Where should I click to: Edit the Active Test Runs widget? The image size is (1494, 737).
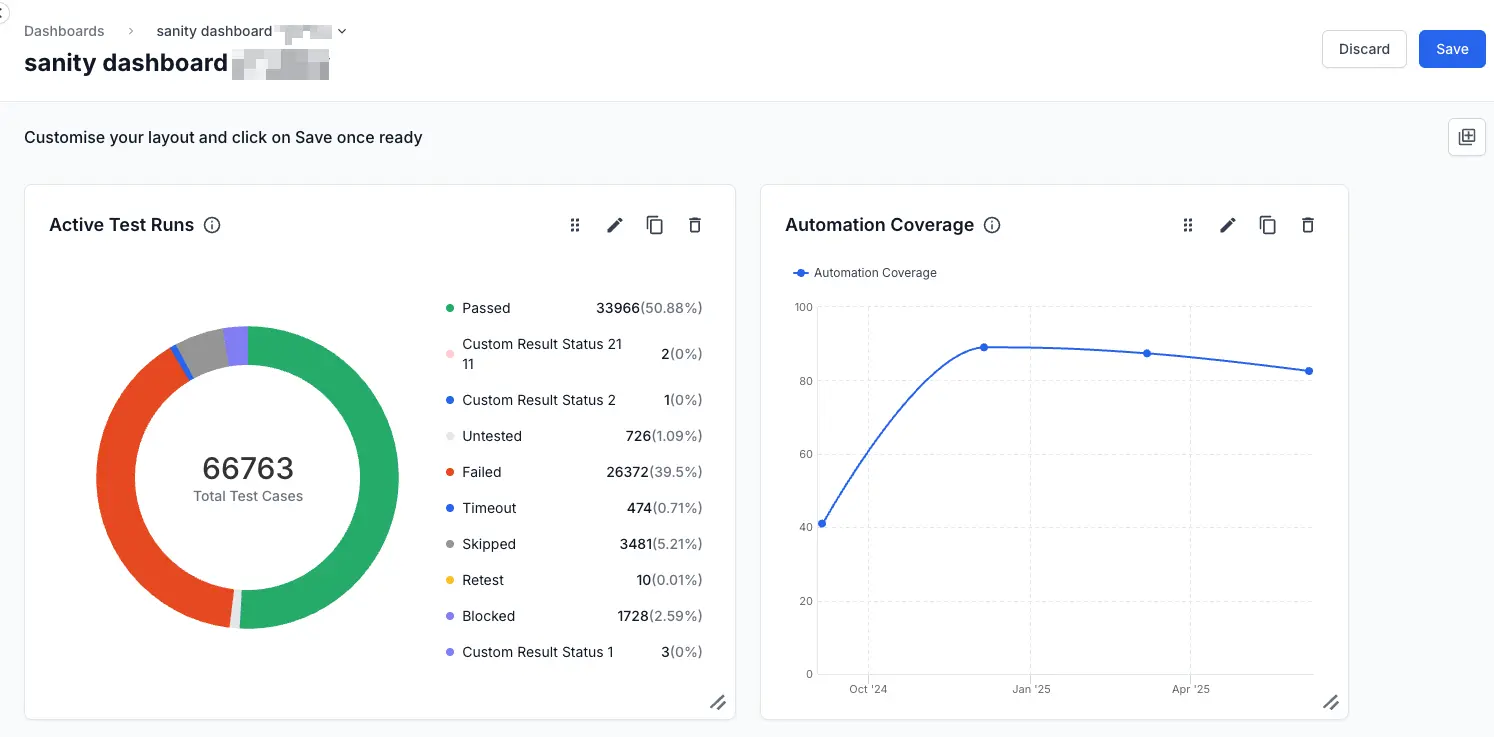(x=615, y=225)
